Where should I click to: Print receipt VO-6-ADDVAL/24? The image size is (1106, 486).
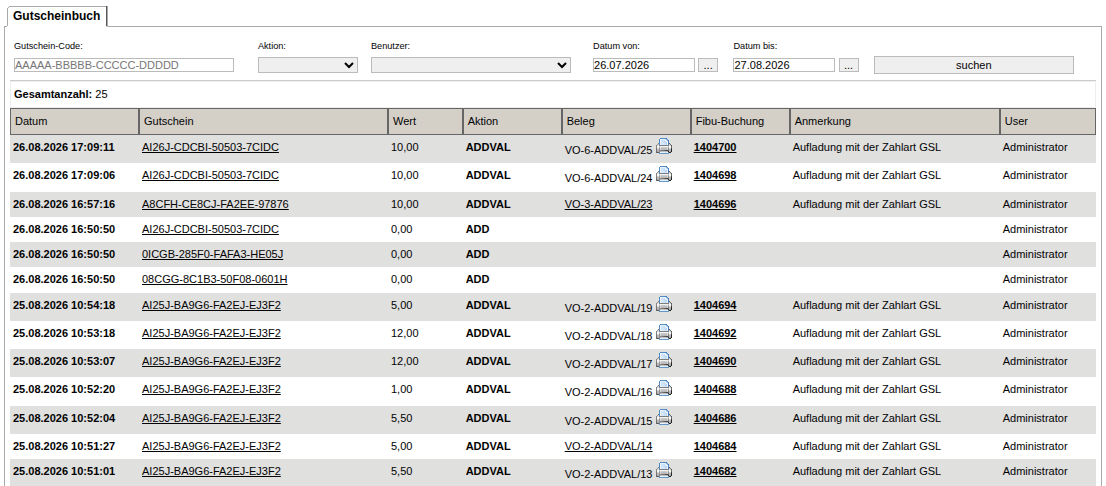coord(664,174)
